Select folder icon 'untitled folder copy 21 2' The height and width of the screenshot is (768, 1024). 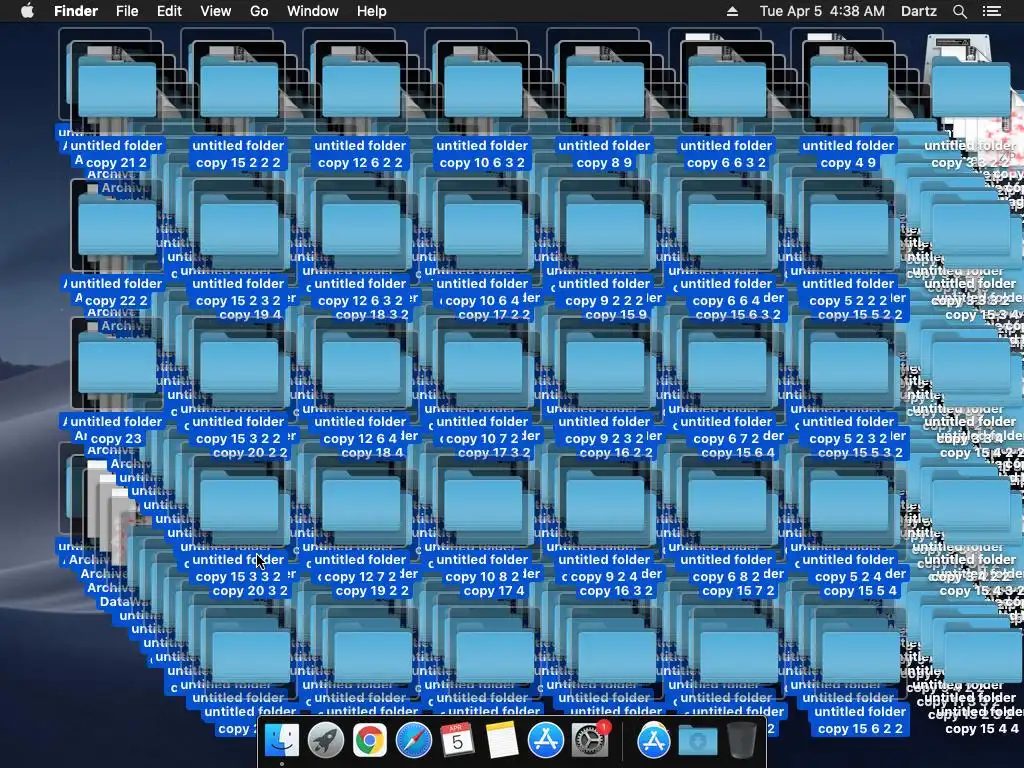[x=117, y=87]
